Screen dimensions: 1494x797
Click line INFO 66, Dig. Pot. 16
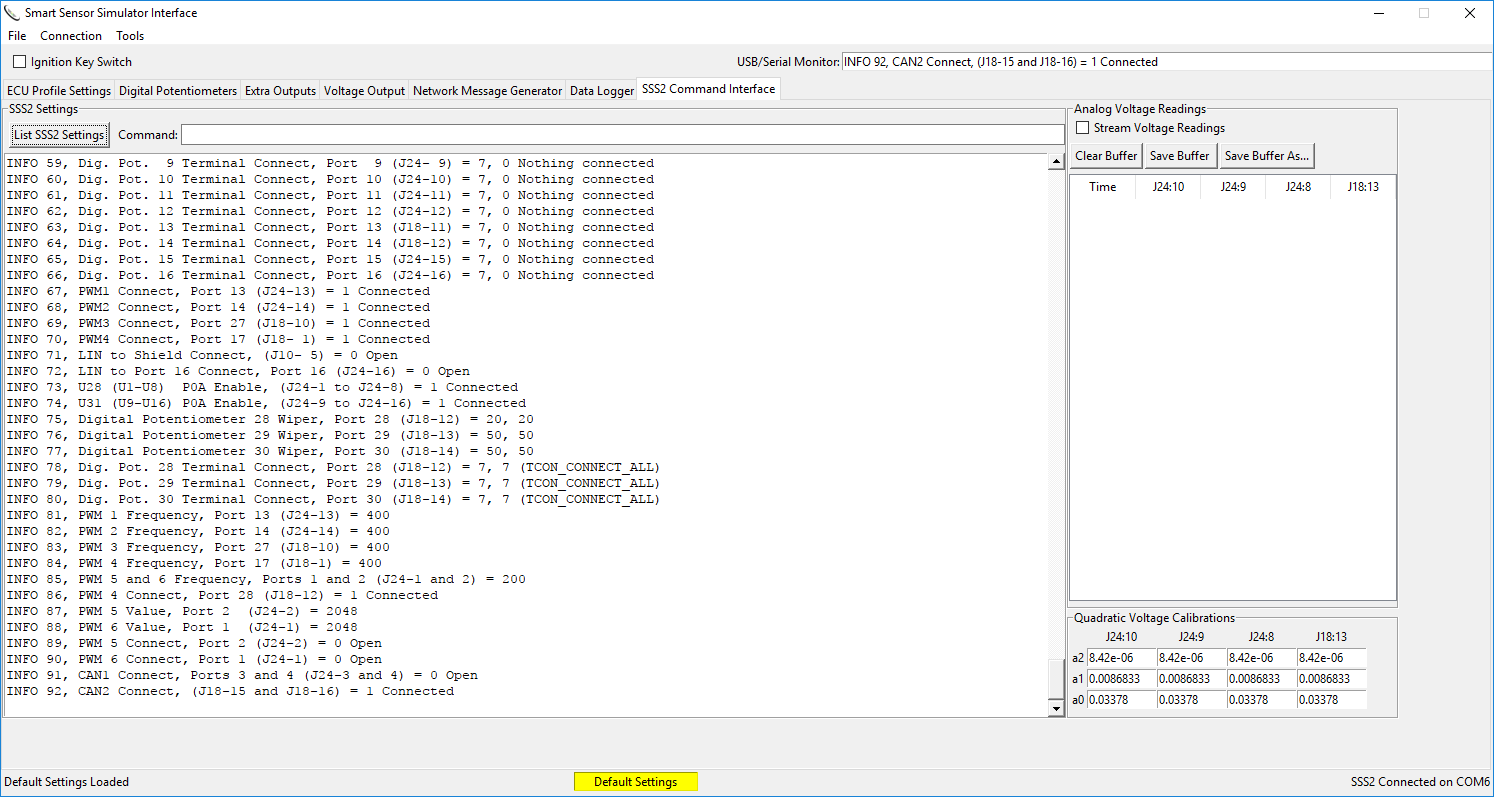pos(330,275)
